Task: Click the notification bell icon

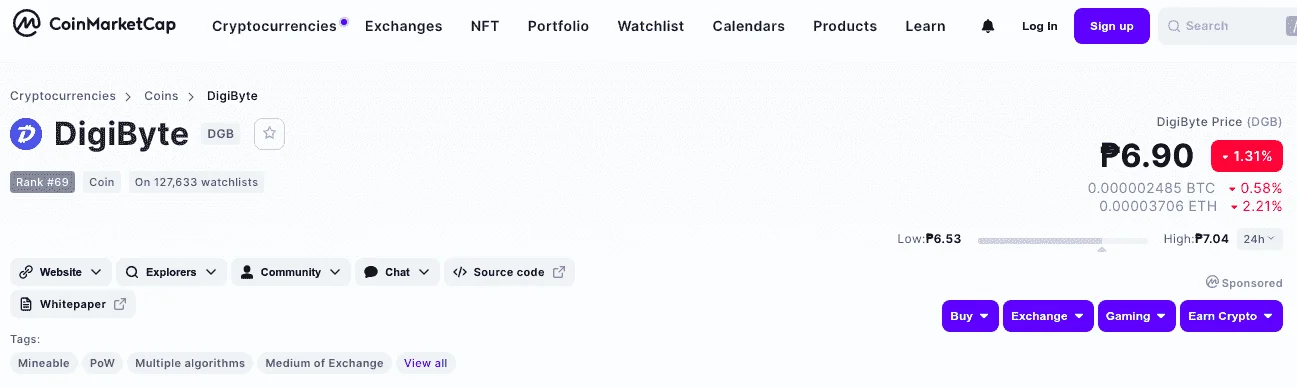Action: point(988,26)
